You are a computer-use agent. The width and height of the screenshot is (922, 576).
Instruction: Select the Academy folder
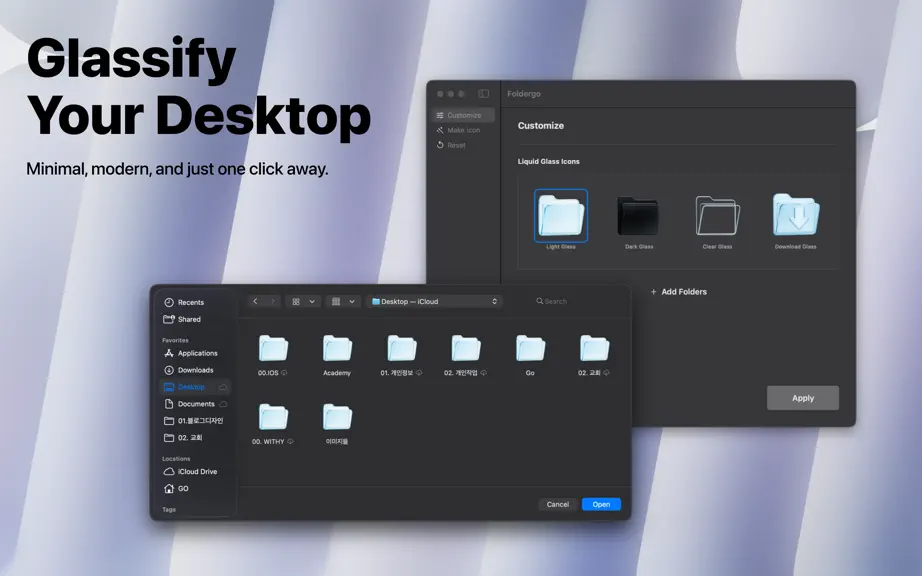coord(337,354)
